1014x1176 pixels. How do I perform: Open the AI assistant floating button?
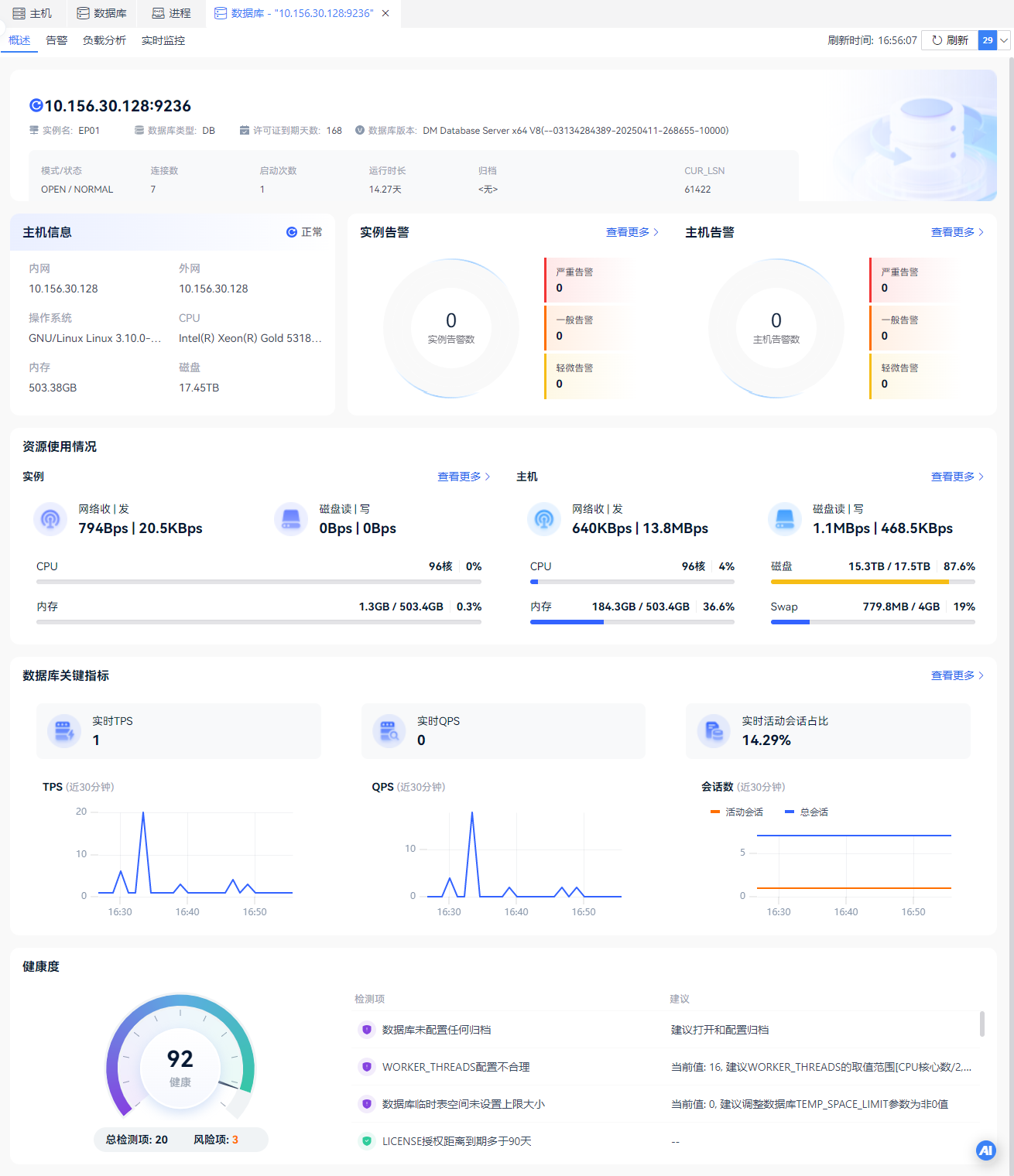pyautogui.click(x=986, y=1150)
